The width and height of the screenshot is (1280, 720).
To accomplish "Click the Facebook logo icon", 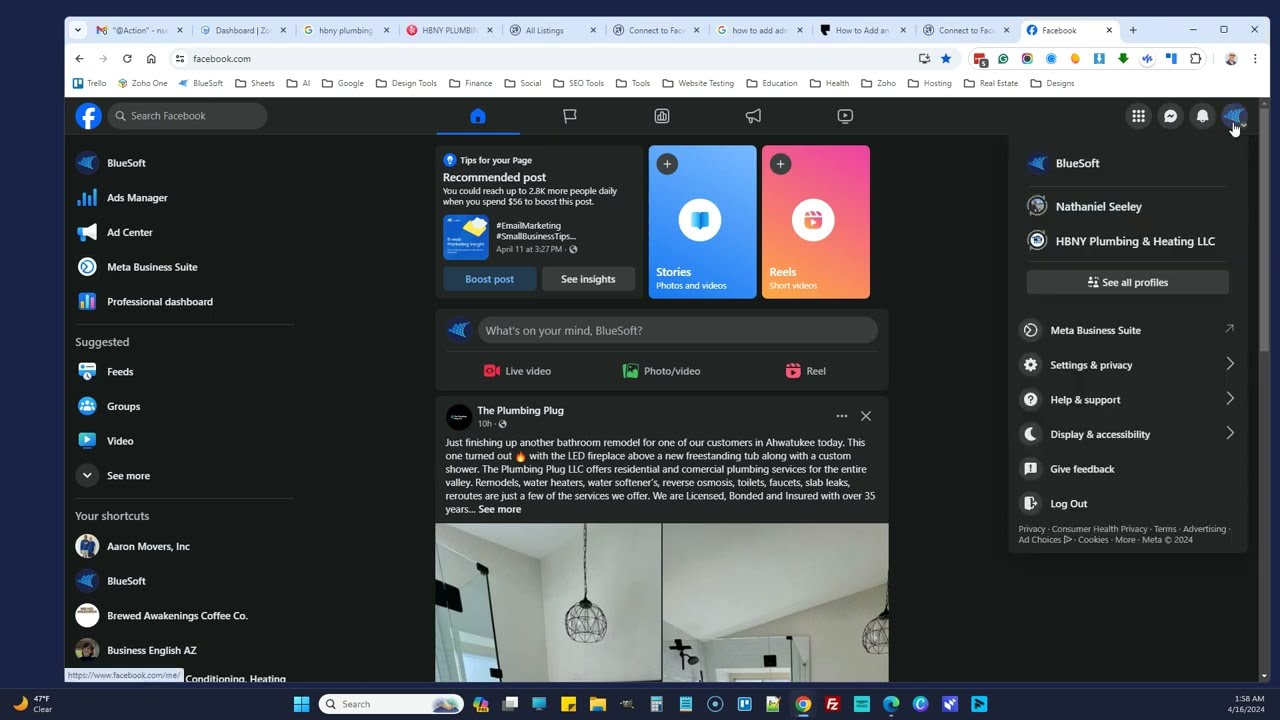I will pyautogui.click(x=88, y=116).
